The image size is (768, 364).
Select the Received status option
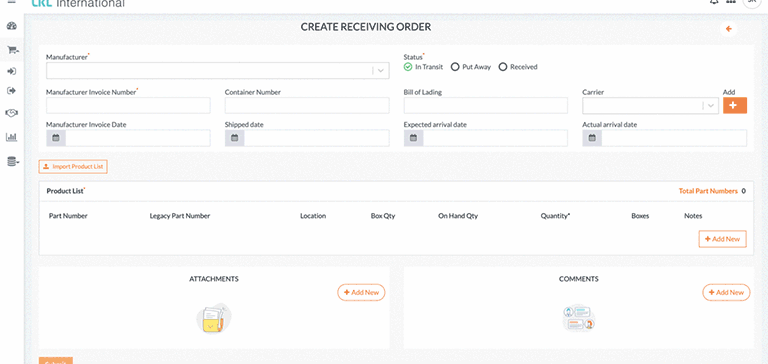[x=518, y=67]
